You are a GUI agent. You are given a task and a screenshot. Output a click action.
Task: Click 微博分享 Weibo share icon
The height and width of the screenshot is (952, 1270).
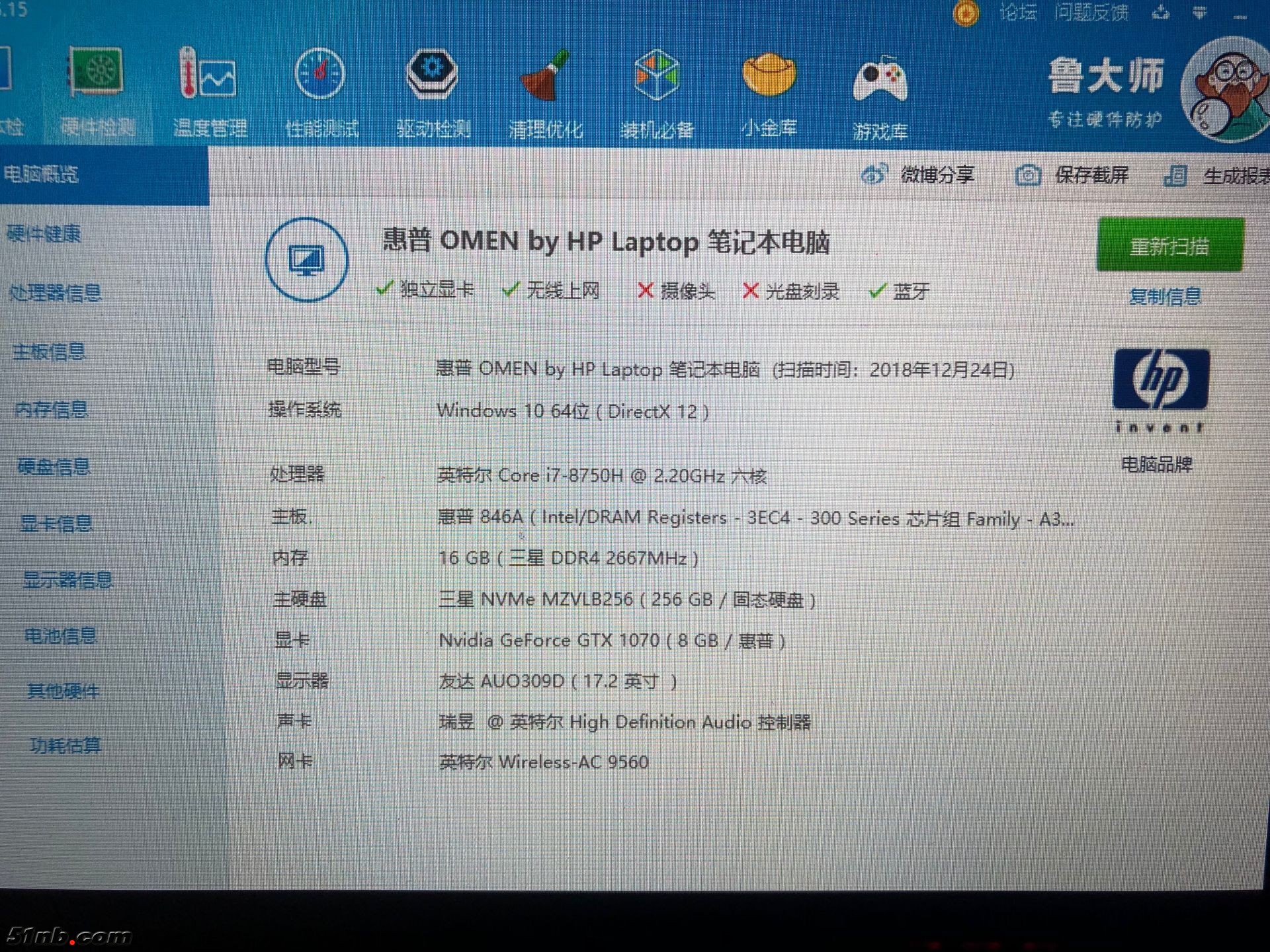[x=874, y=175]
